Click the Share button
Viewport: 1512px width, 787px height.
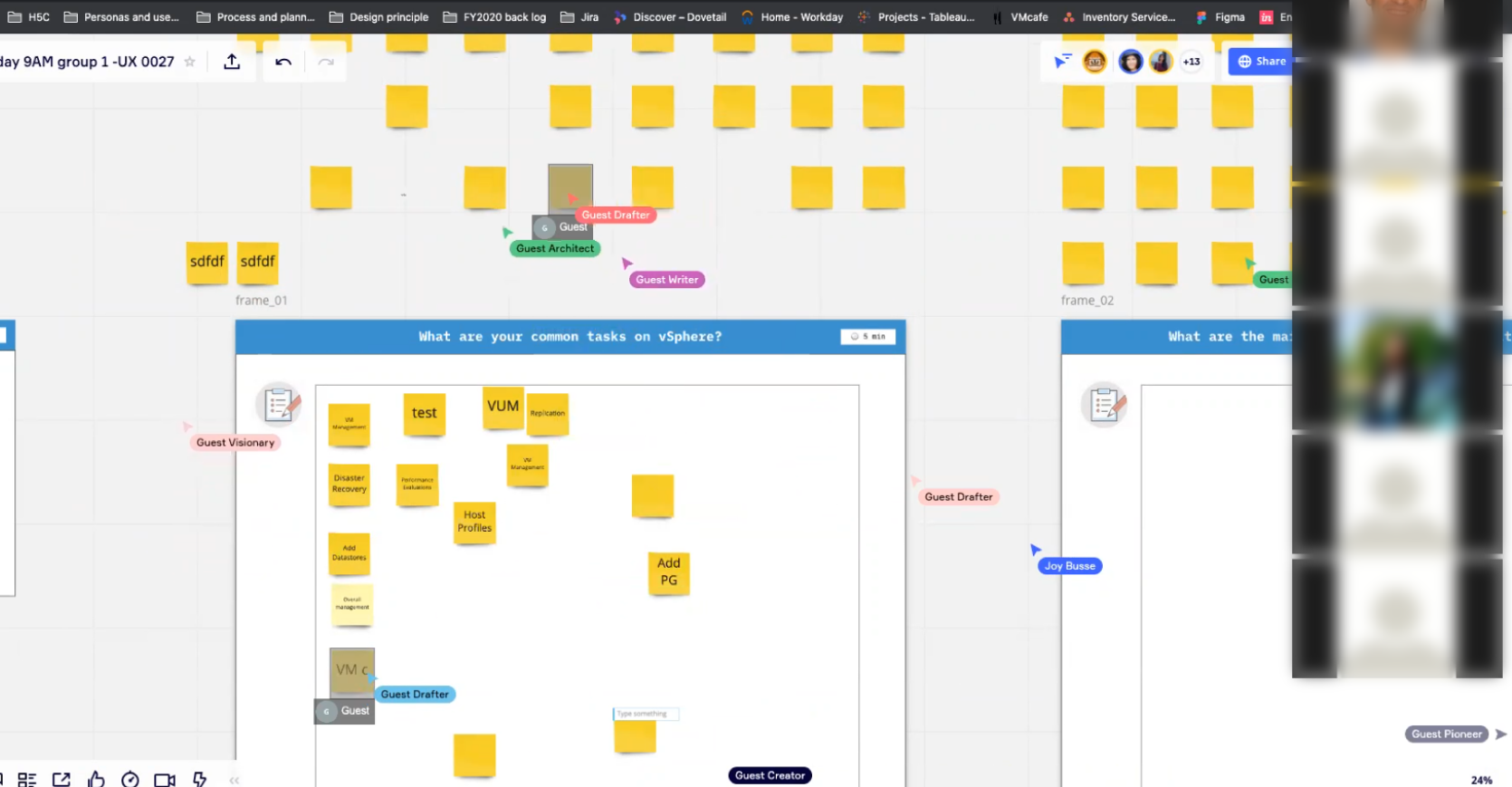(1261, 62)
